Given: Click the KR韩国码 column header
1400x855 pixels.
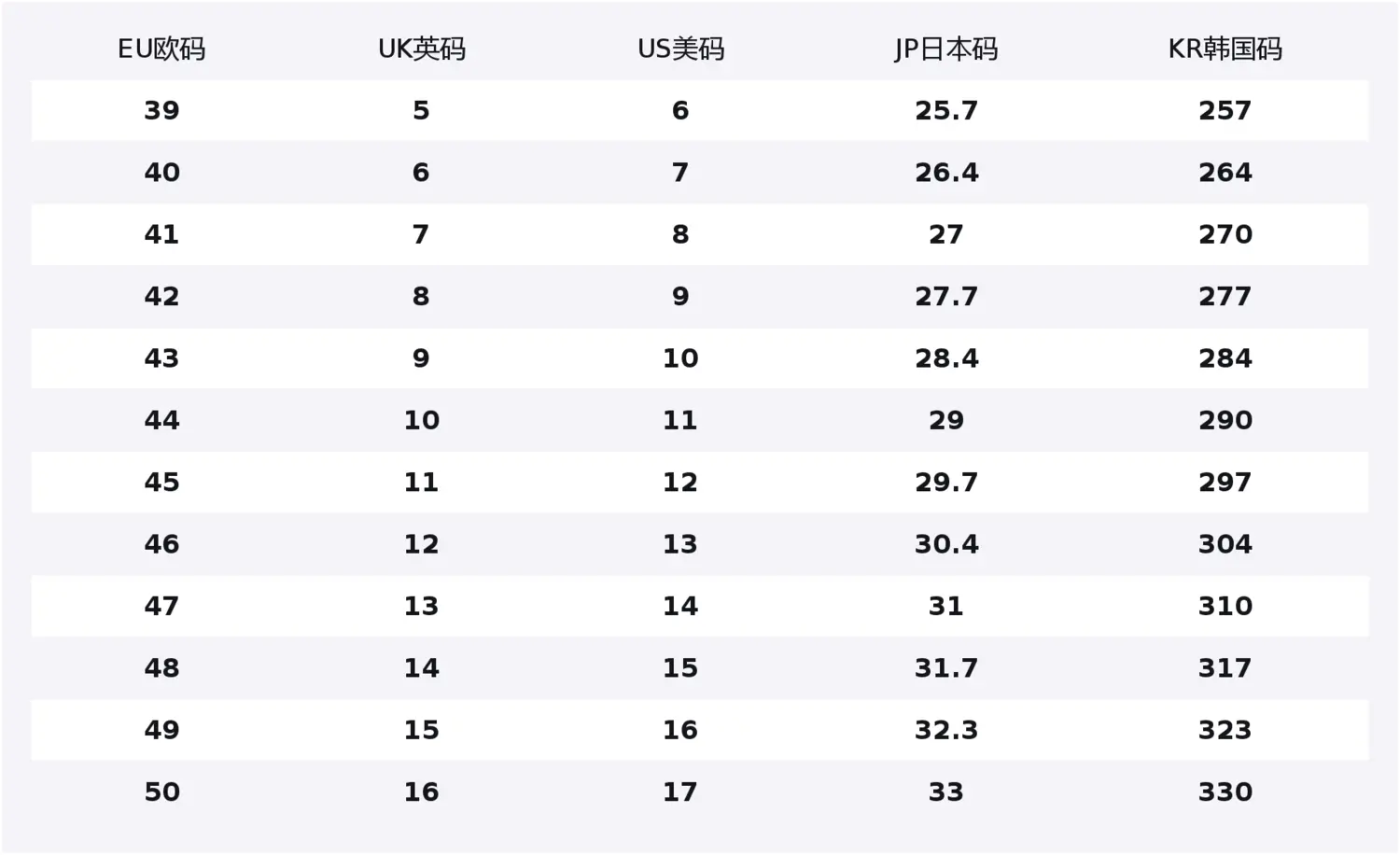Looking at the screenshot, I should tap(1225, 49).
